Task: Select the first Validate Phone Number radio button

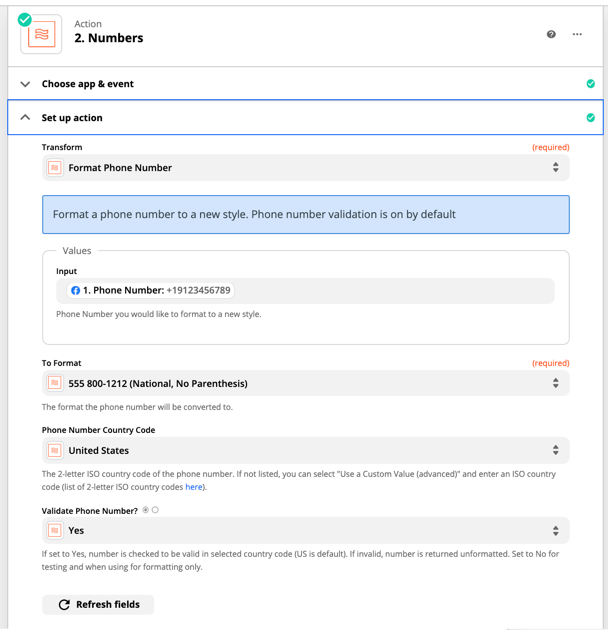Action: (145, 510)
